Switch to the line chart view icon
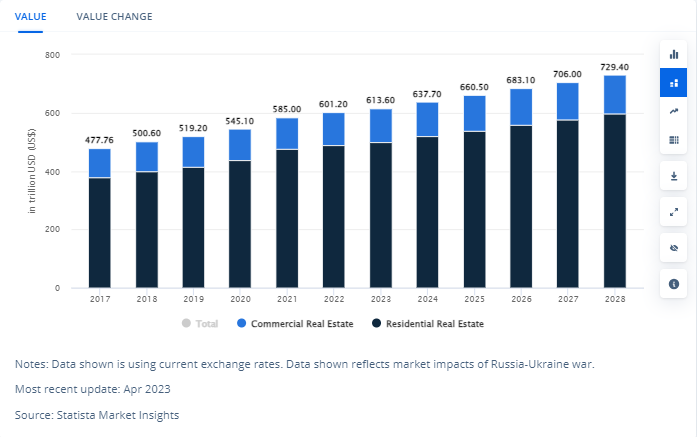The image size is (697, 437). tap(673, 112)
